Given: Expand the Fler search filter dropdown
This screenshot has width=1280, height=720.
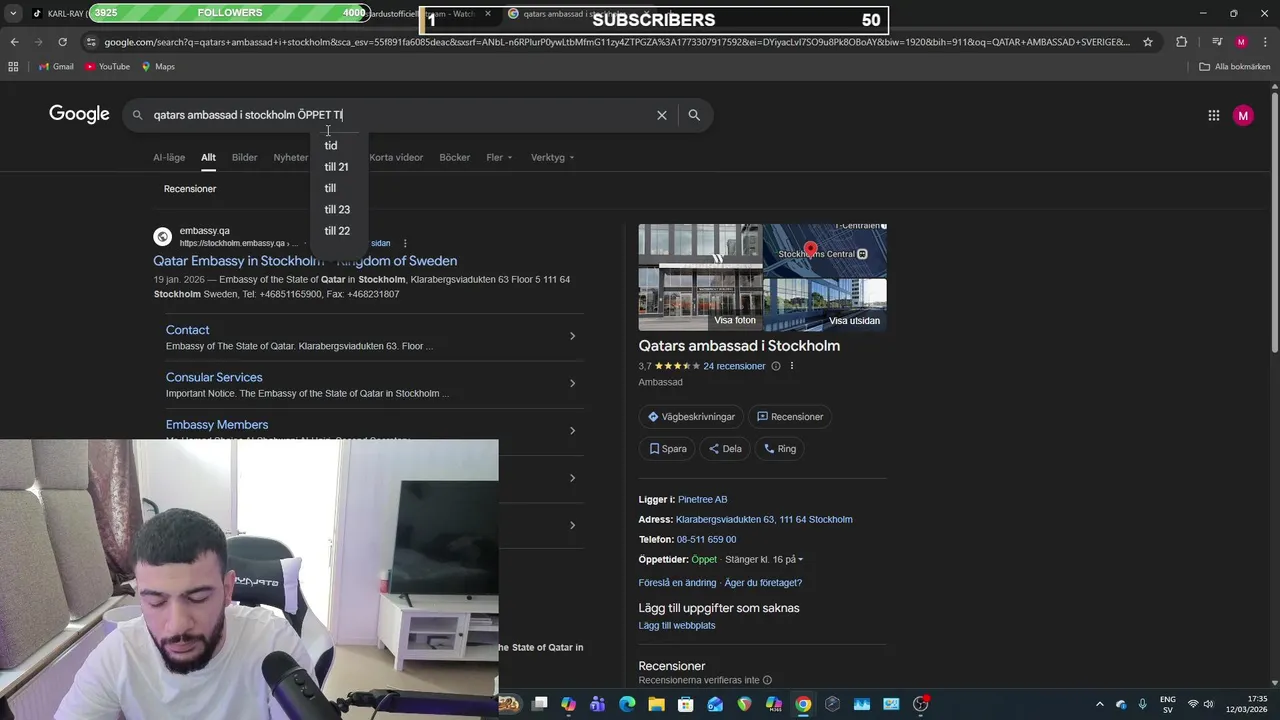Looking at the screenshot, I should [x=499, y=157].
